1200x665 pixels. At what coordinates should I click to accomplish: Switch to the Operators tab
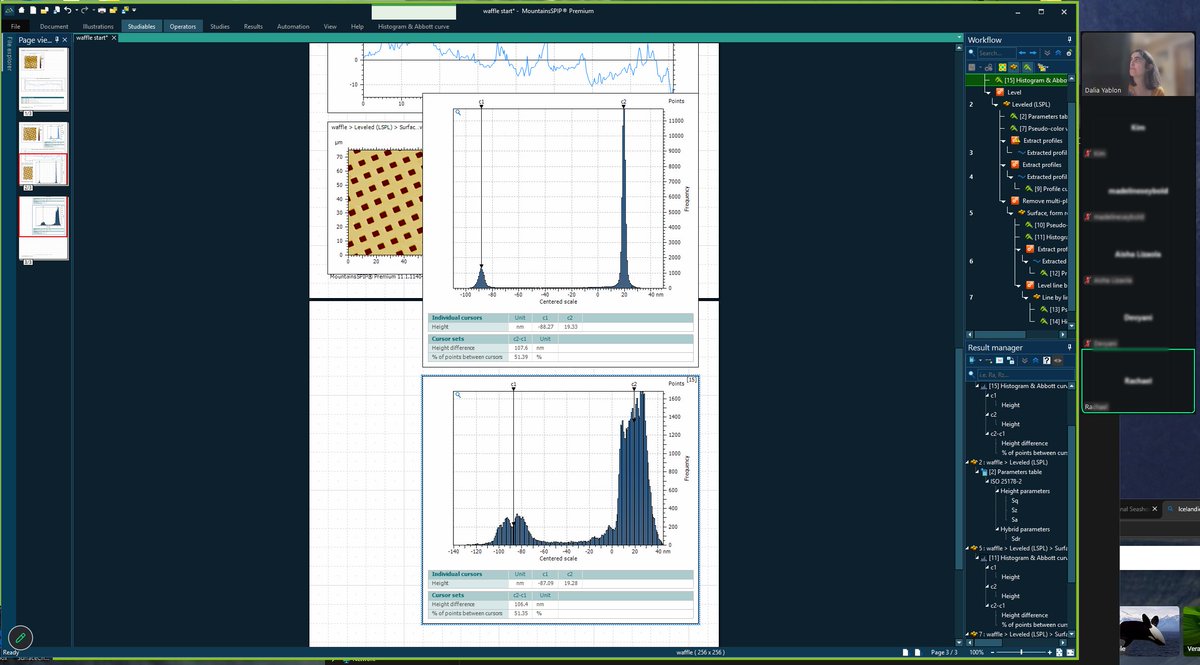tap(183, 26)
